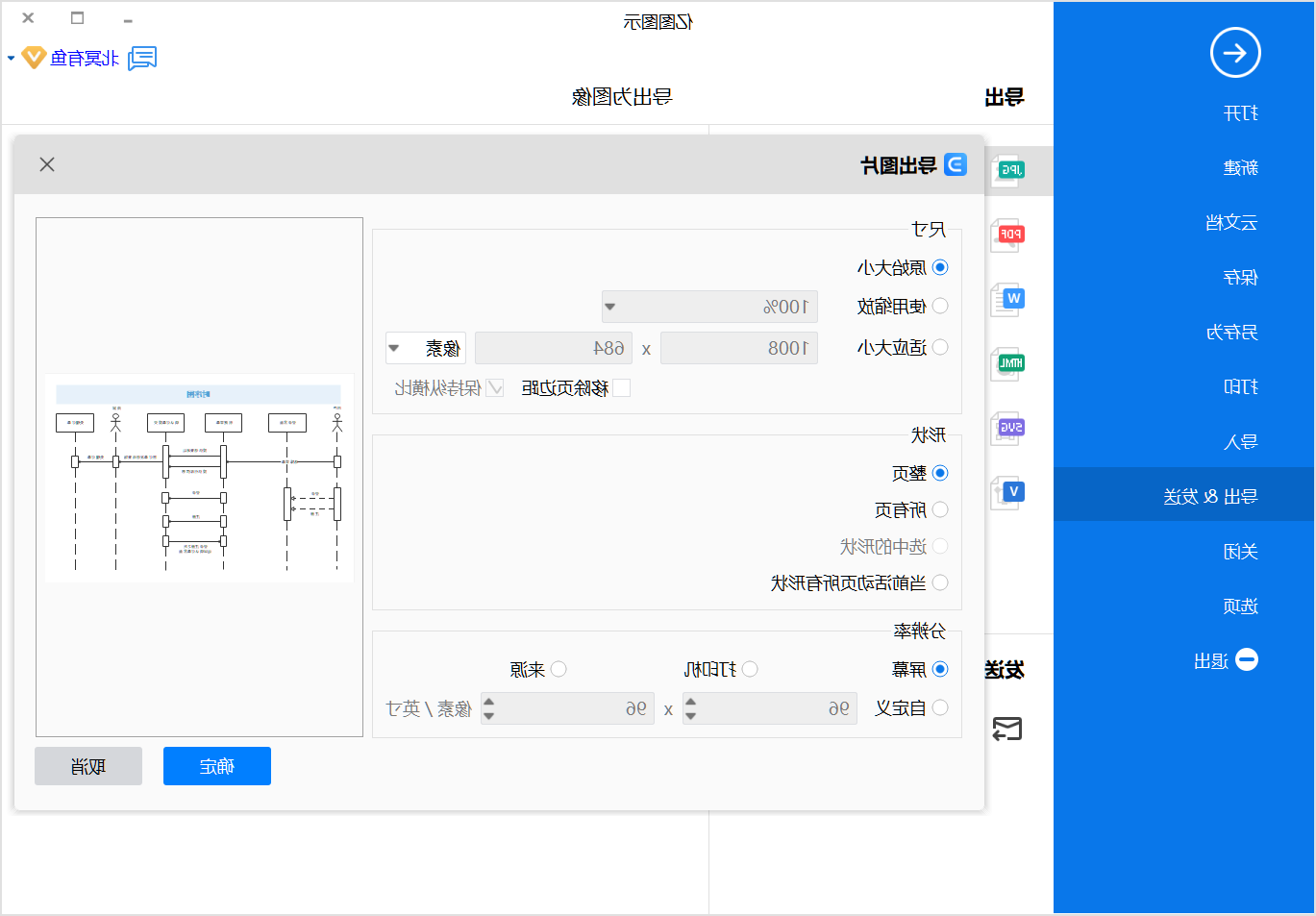
Task: Expand the account dropdown arrow beside username
Action: 12,59
